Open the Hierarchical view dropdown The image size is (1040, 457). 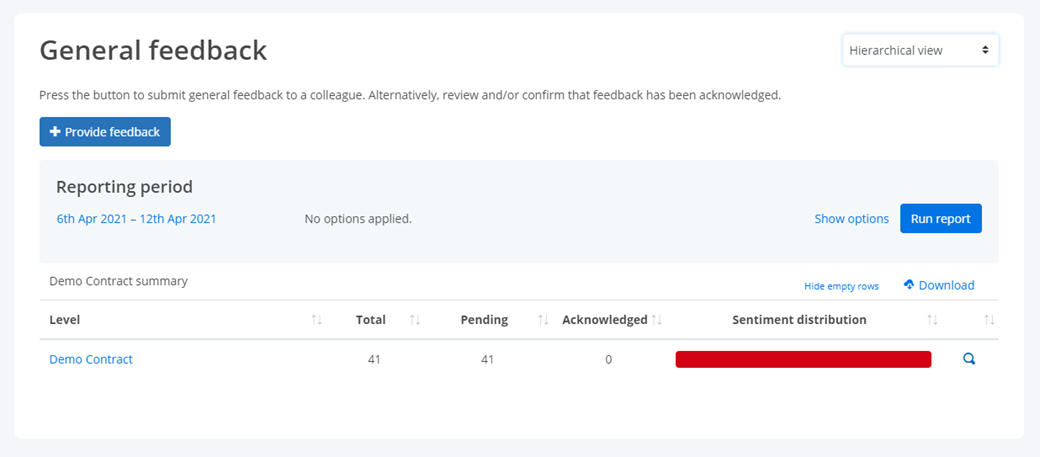click(920, 50)
